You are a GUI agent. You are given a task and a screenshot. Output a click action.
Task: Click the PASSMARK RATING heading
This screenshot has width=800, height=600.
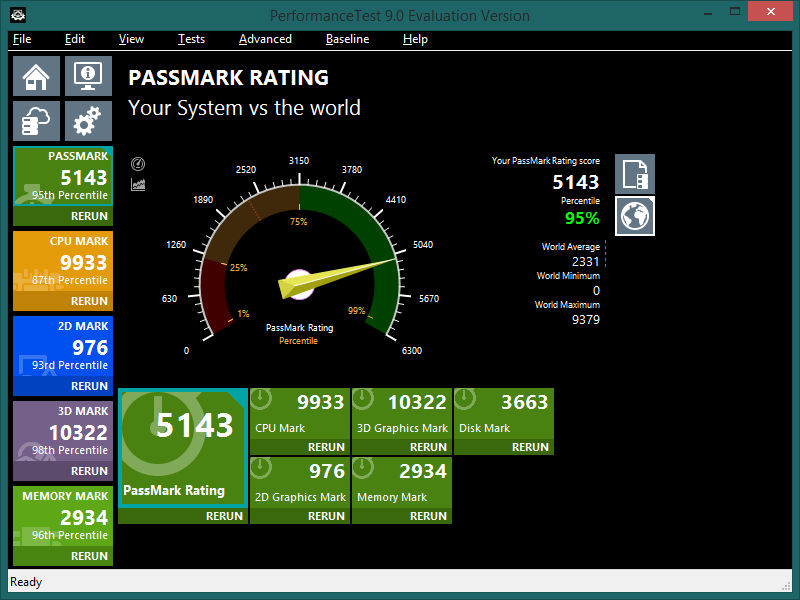[229, 78]
